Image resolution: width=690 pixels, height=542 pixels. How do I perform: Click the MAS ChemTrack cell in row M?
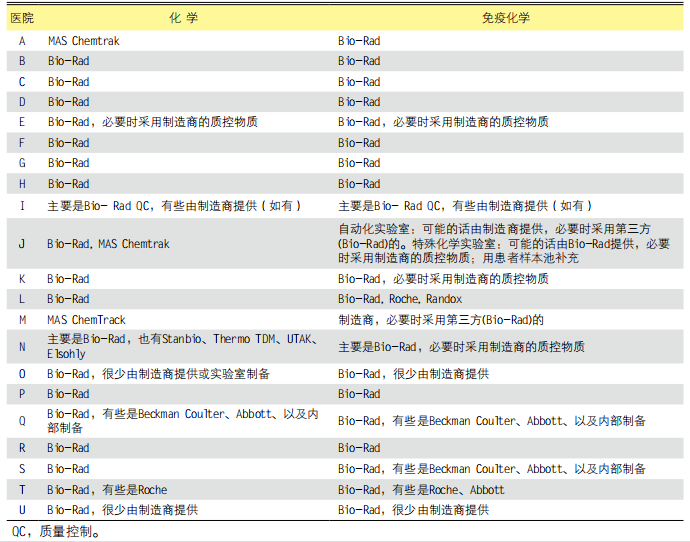tap(87, 320)
